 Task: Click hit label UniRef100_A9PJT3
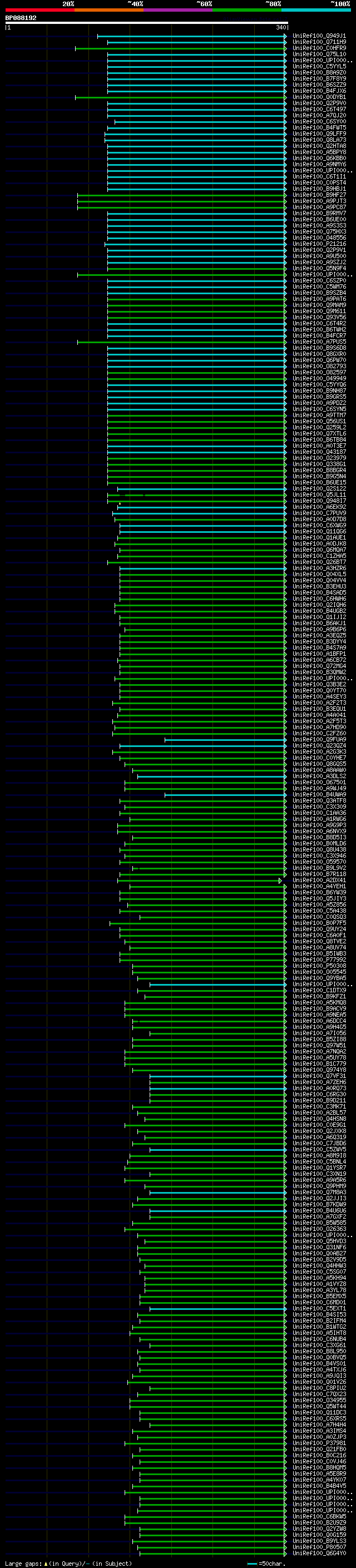pos(319,201)
